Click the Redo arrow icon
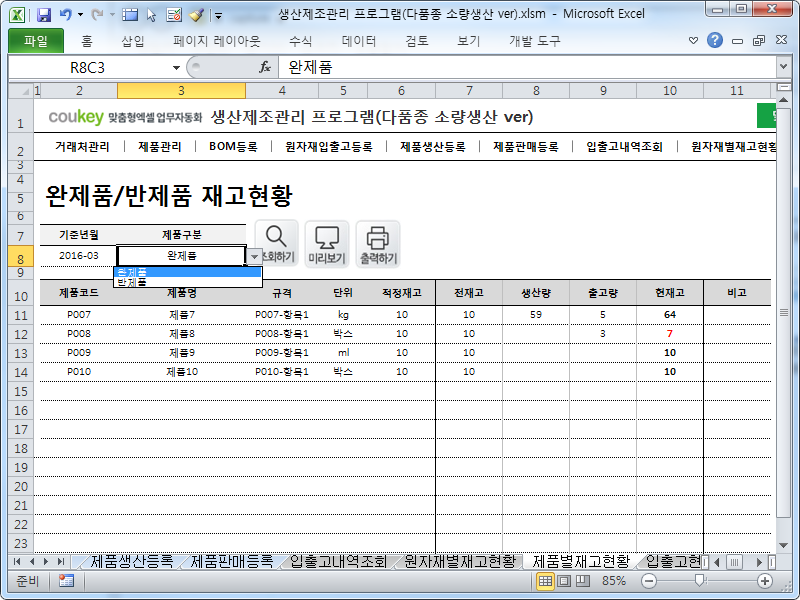This screenshot has width=800, height=600. (96, 15)
